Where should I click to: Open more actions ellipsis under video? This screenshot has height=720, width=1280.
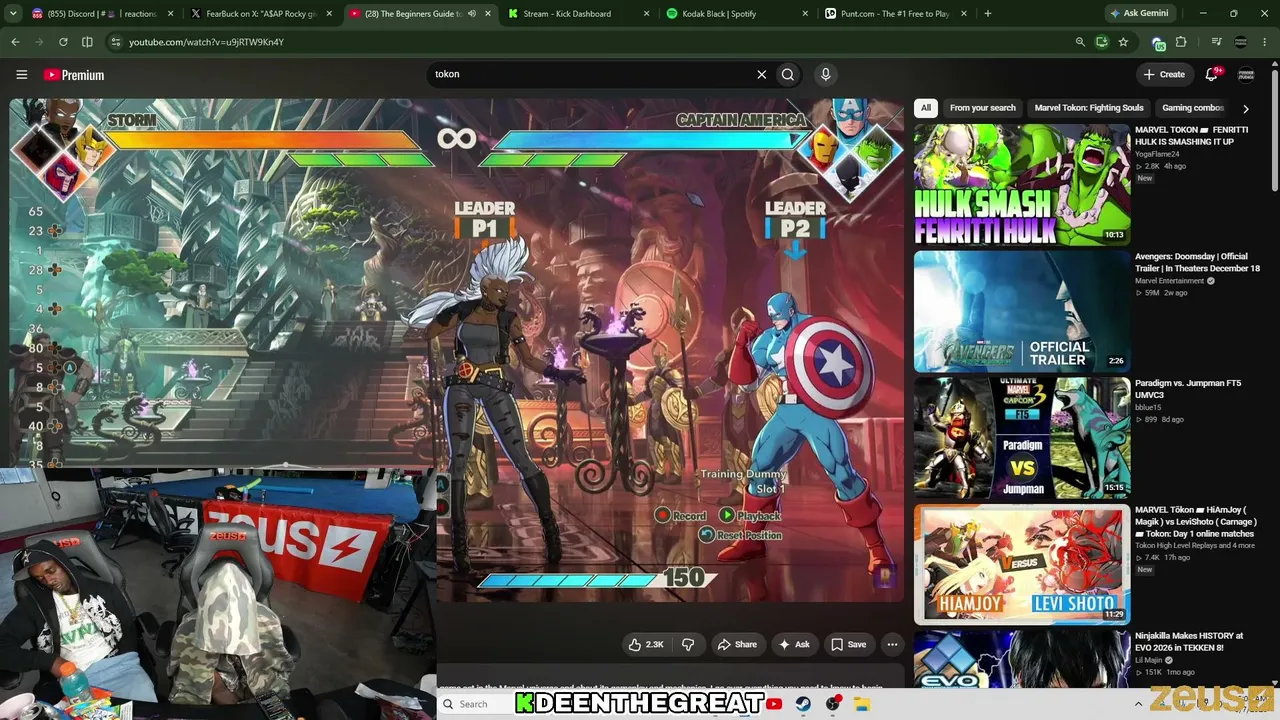click(892, 645)
